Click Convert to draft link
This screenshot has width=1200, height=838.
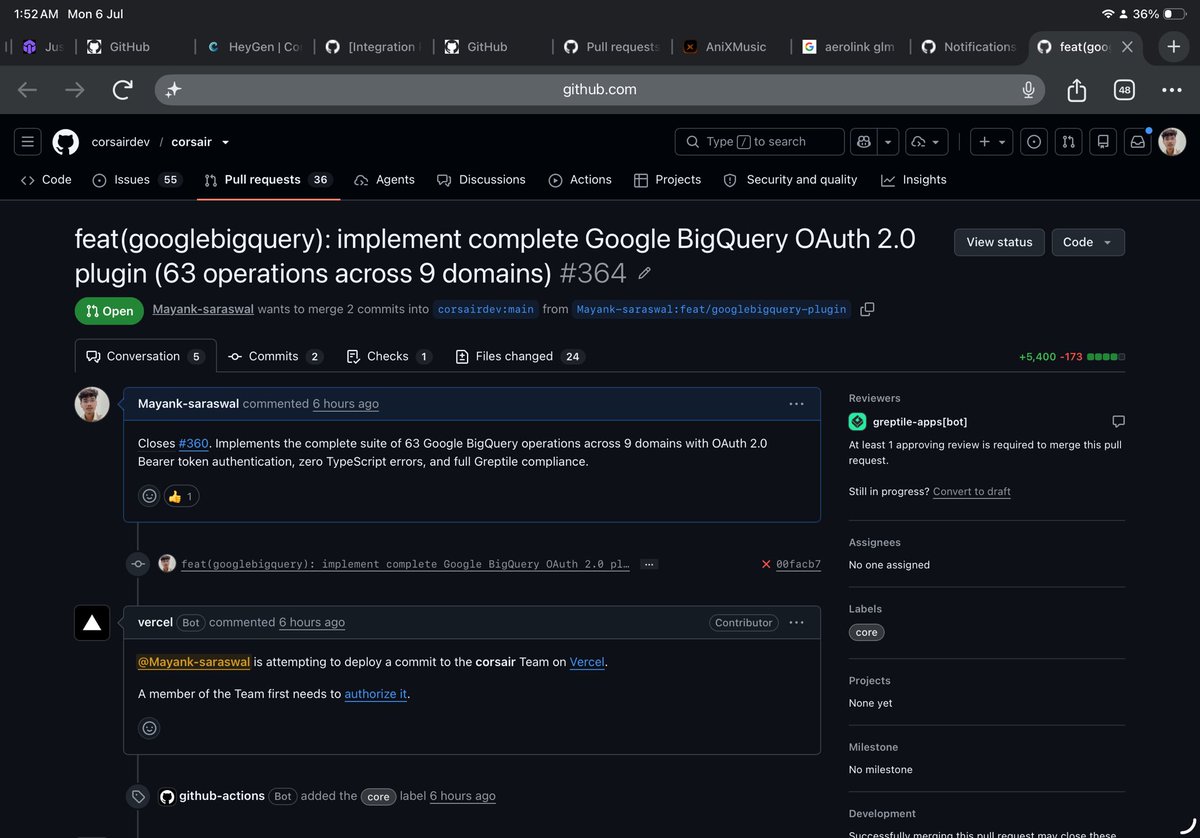click(971, 492)
